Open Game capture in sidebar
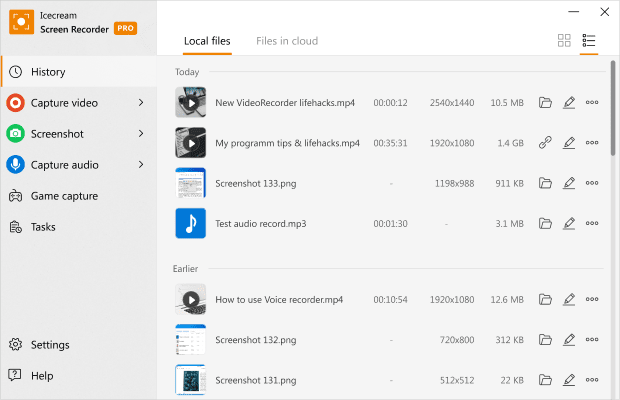 [64, 195]
